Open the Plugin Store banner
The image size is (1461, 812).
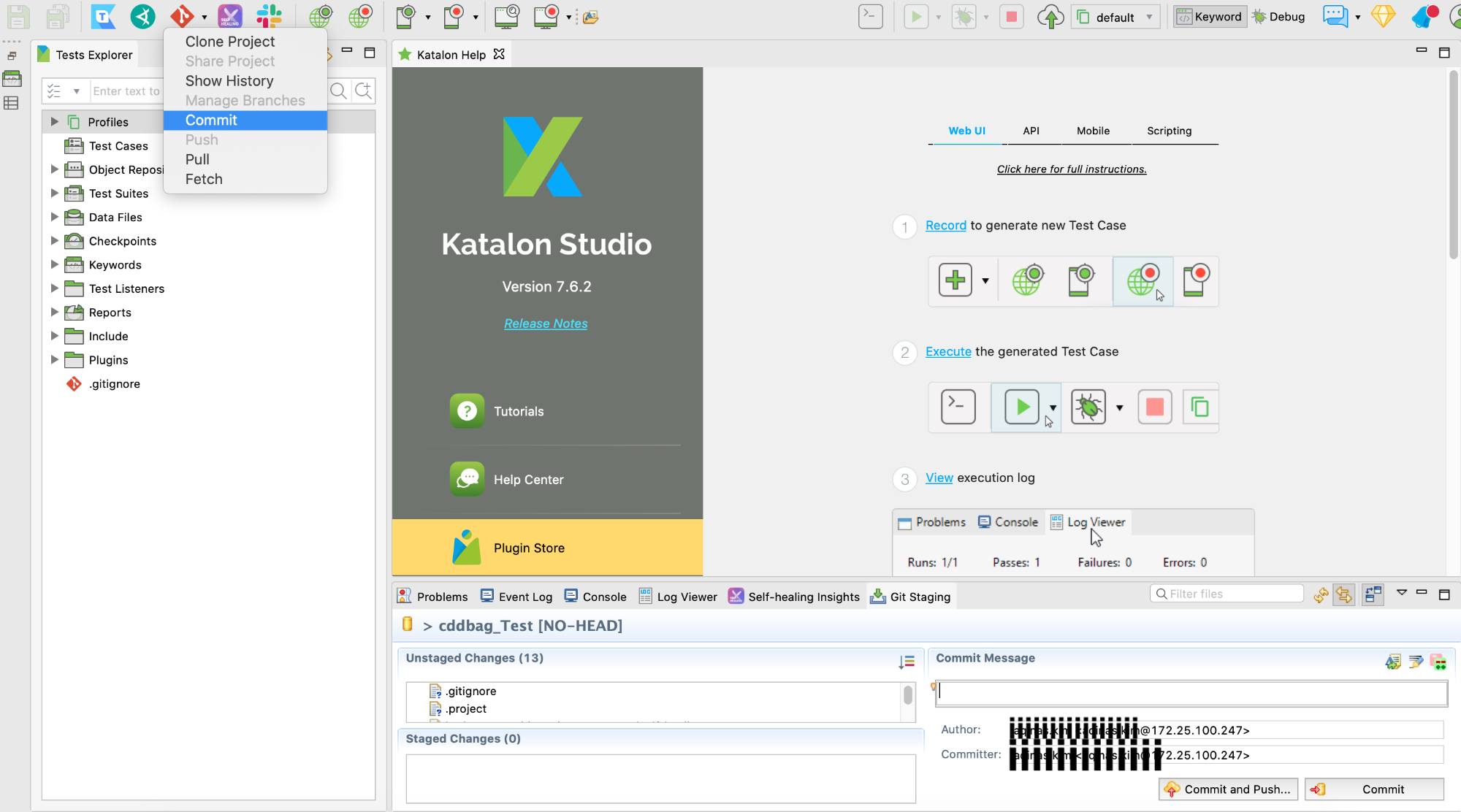[x=547, y=548]
